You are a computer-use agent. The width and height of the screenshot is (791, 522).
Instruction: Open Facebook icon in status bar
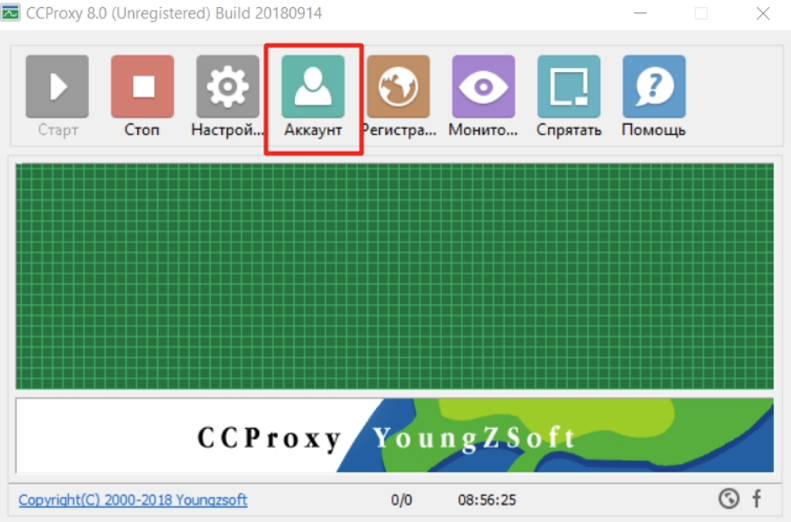[x=757, y=499]
